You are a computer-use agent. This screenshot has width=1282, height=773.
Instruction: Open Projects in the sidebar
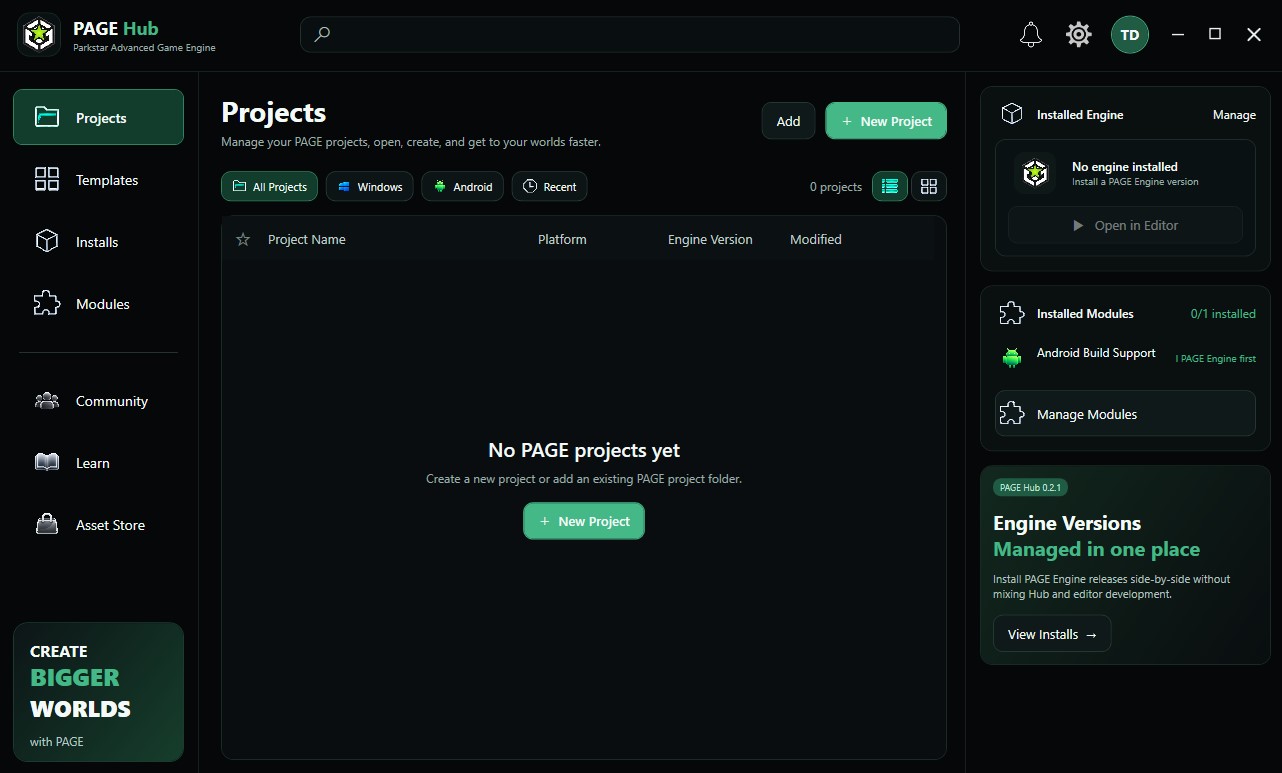click(x=98, y=117)
